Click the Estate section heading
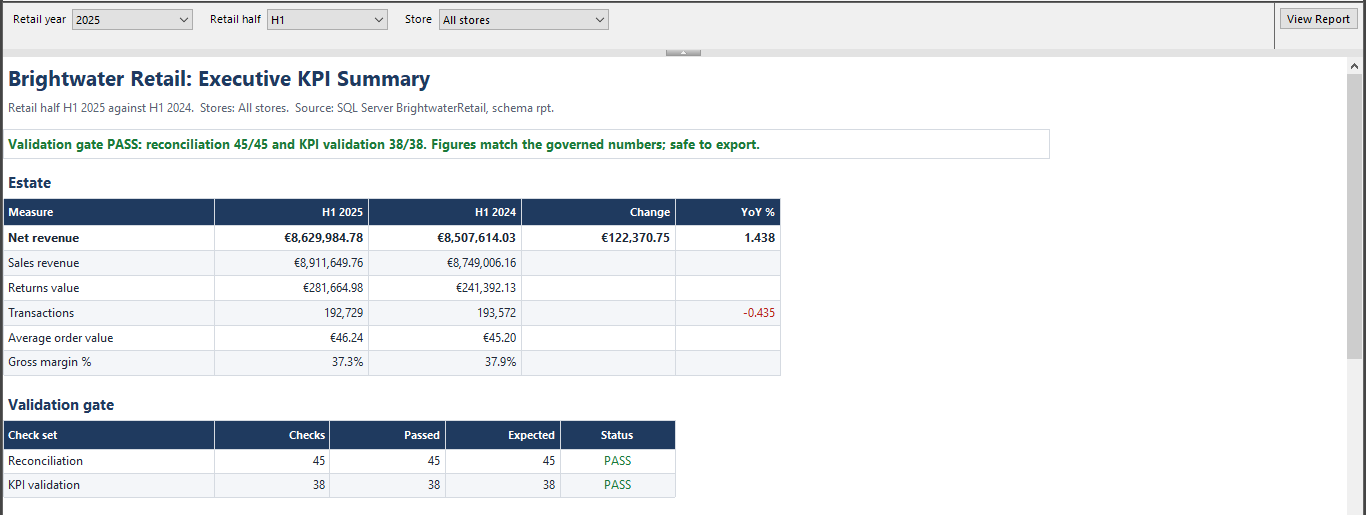This screenshot has width=1366, height=515. [29, 183]
